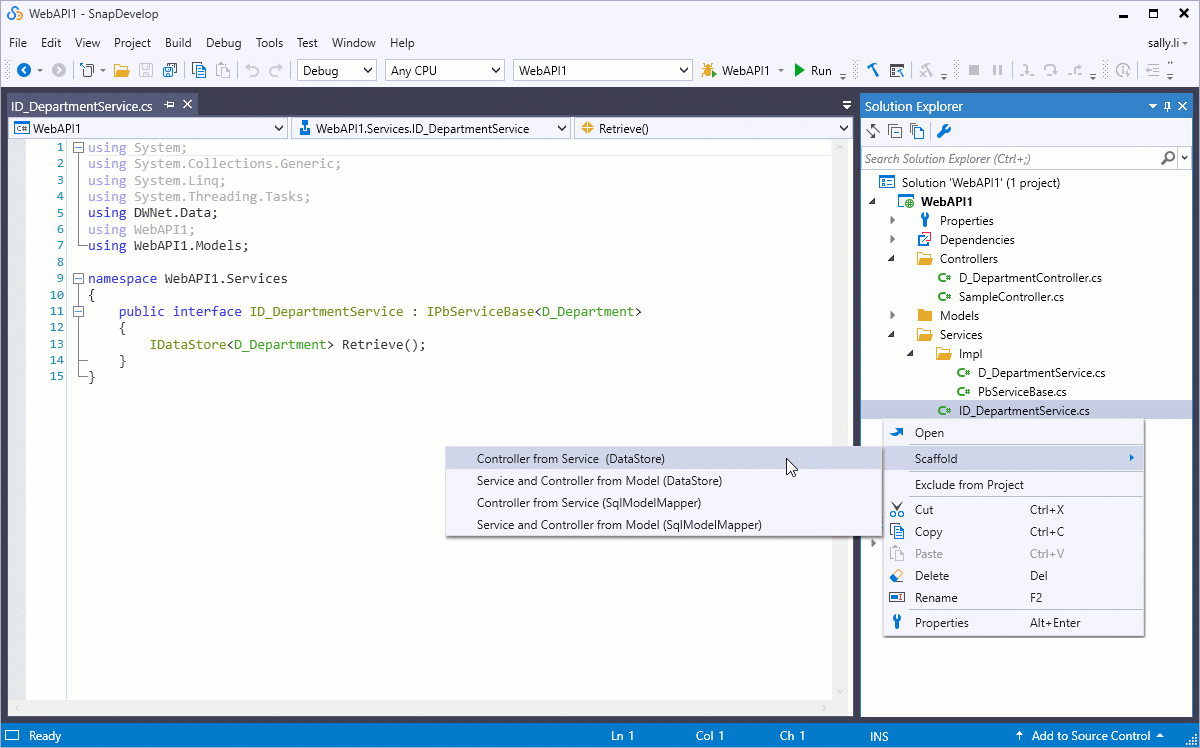The height and width of the screenshot is (748, 1200).
Task: Open the Any CPU platform dropdown
Action: [496, 70]
